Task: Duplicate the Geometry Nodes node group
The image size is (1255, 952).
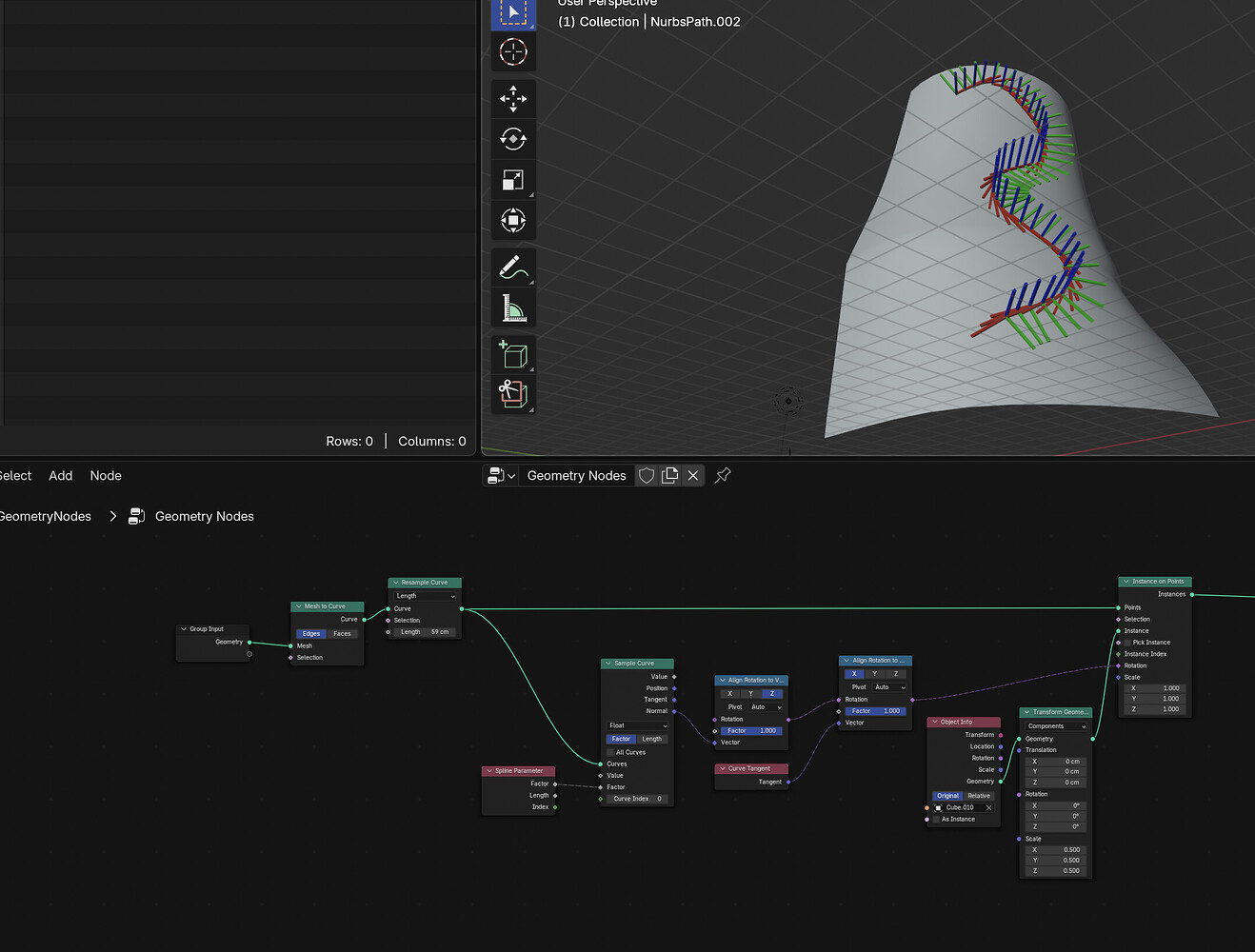Action: (x=669, y=475)
